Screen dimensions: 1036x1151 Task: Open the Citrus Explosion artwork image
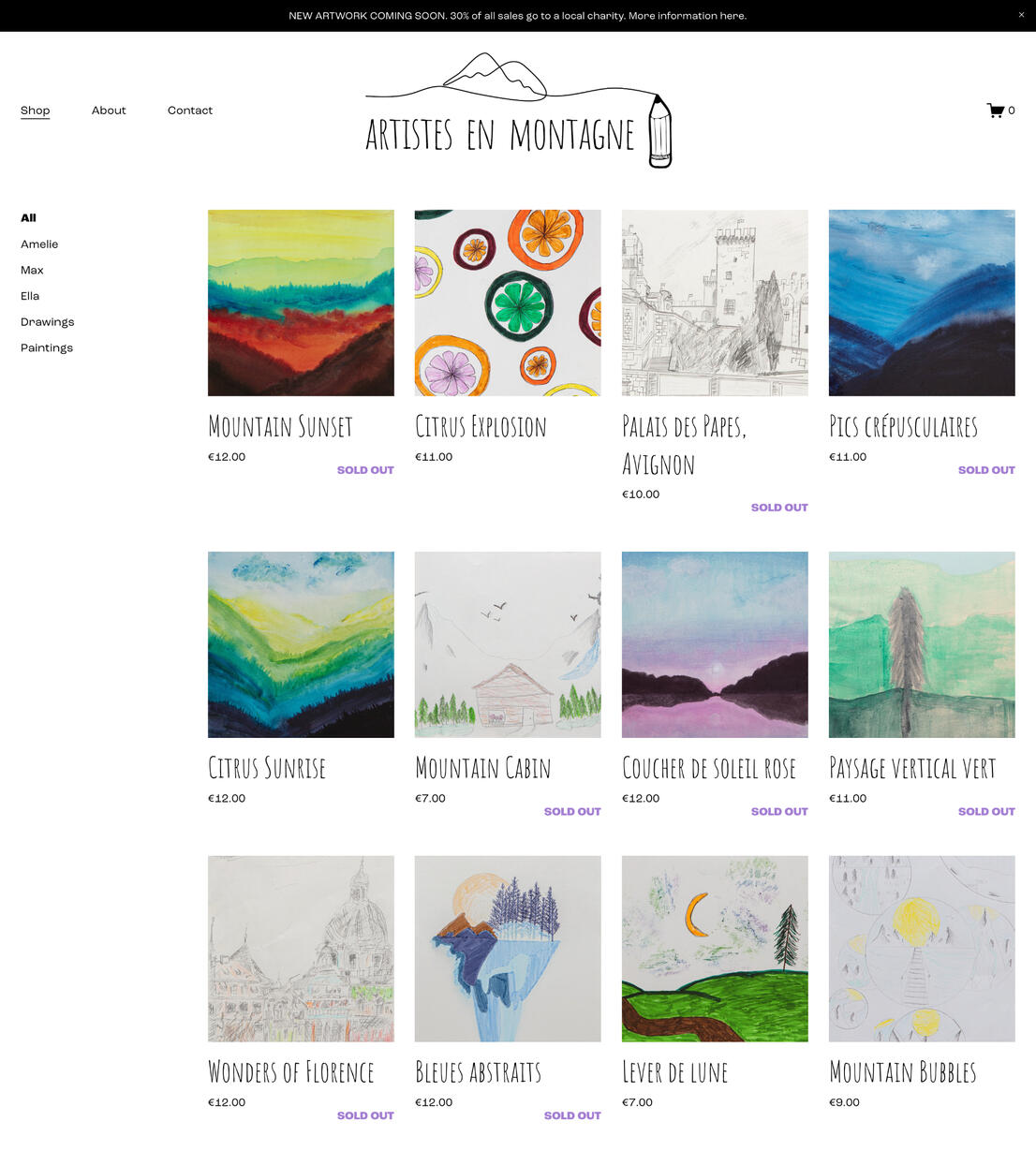click(x=508, y=303)
